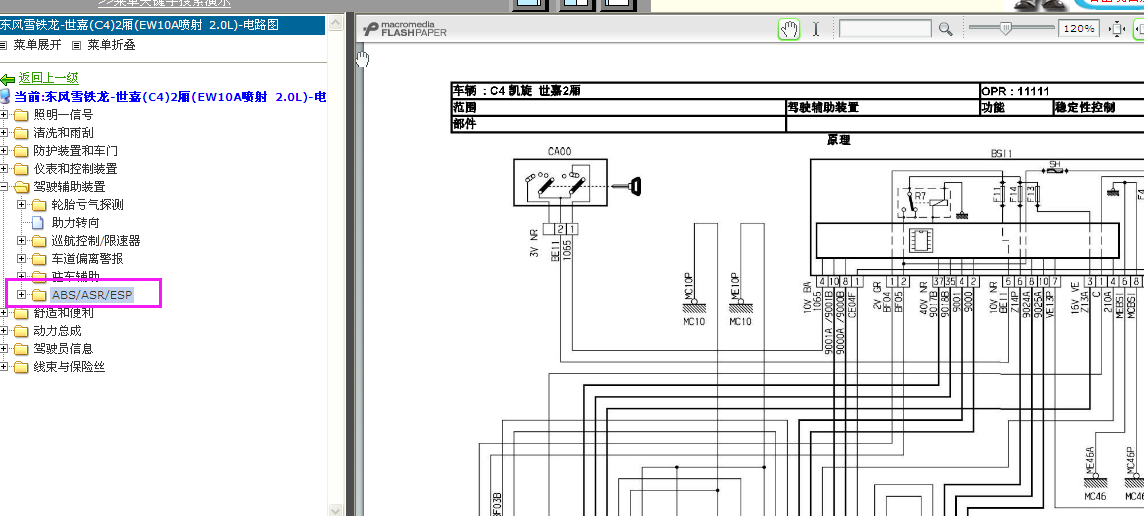Select the 动力总成 tree label
This screenshot has height=516, width=1144.
coord(58,331)
